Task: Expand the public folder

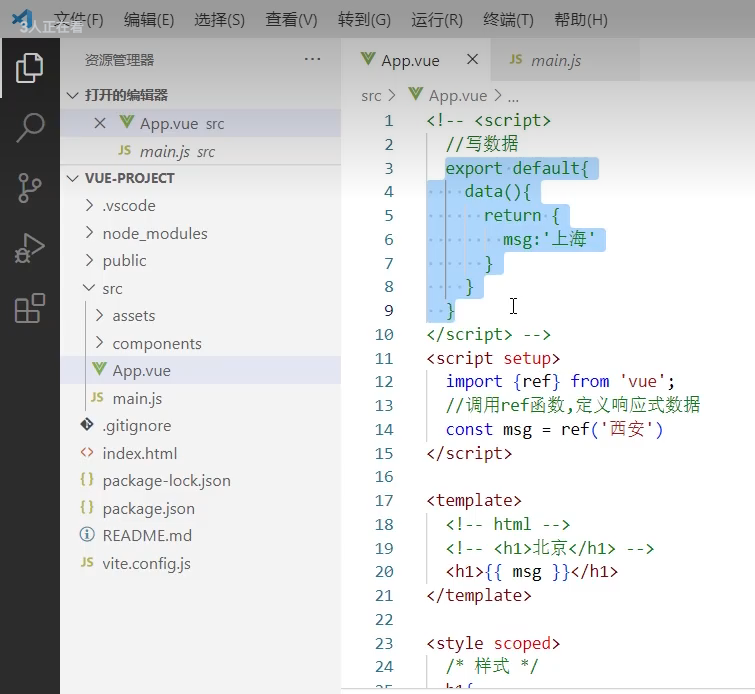Action: click(x=201, y=261)
